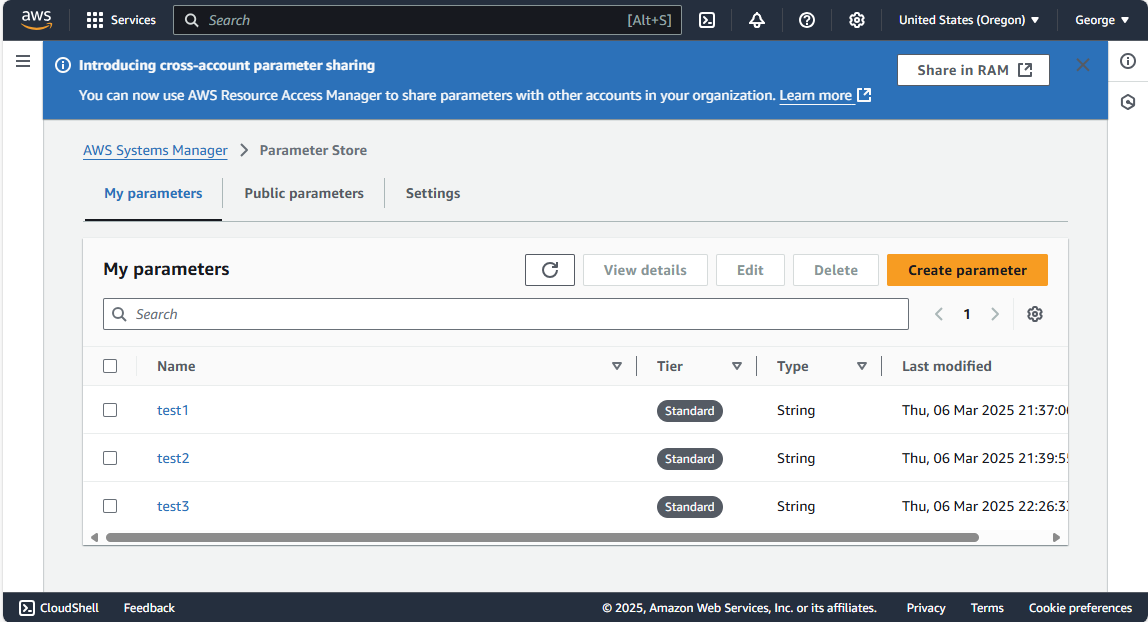Refresh the My parameters list

550,270
